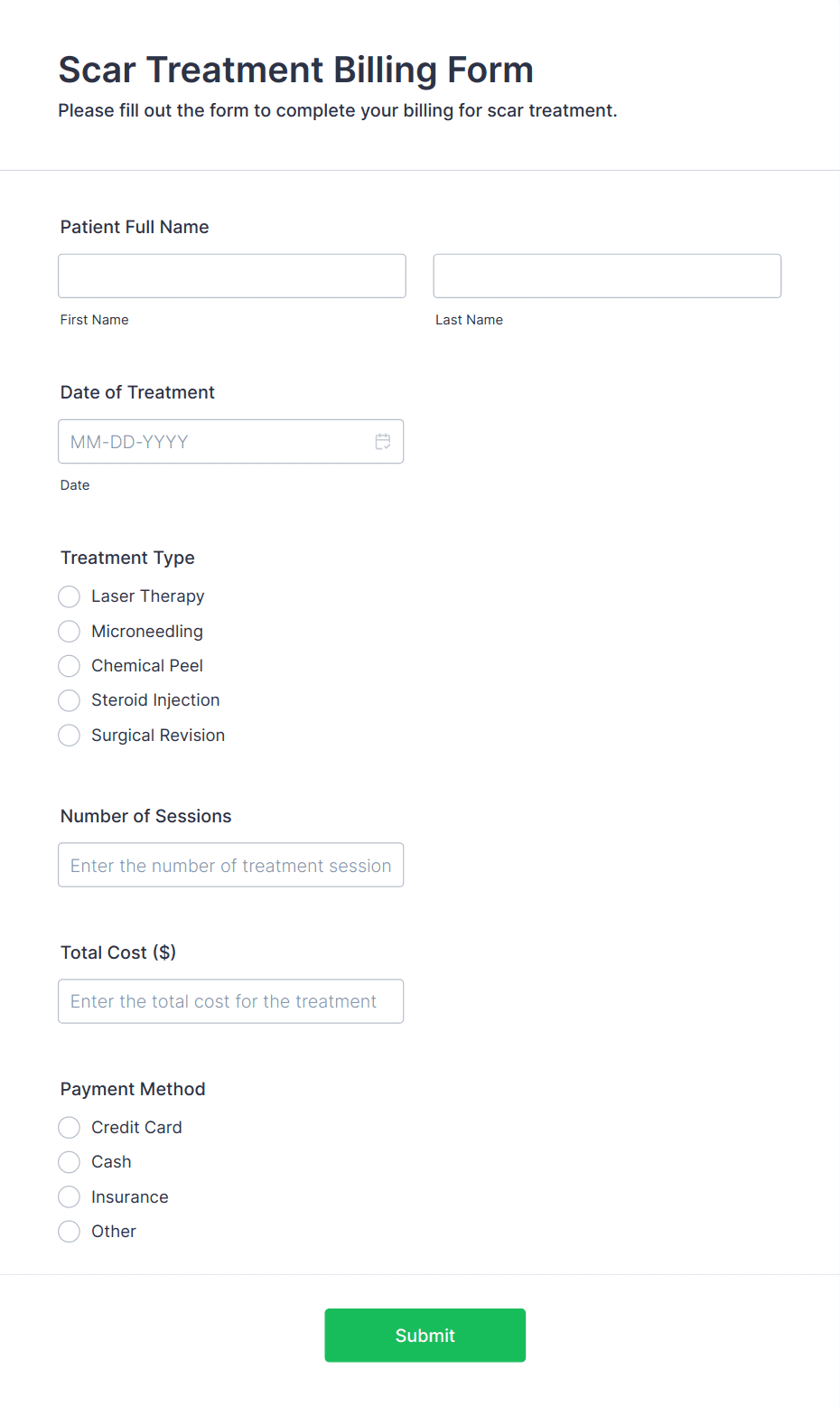The width and height of the screenshot is (840, 1407).
Task: Select Laser Therapy treatment type
Action: pyautogui.click(x=70, y=596)
